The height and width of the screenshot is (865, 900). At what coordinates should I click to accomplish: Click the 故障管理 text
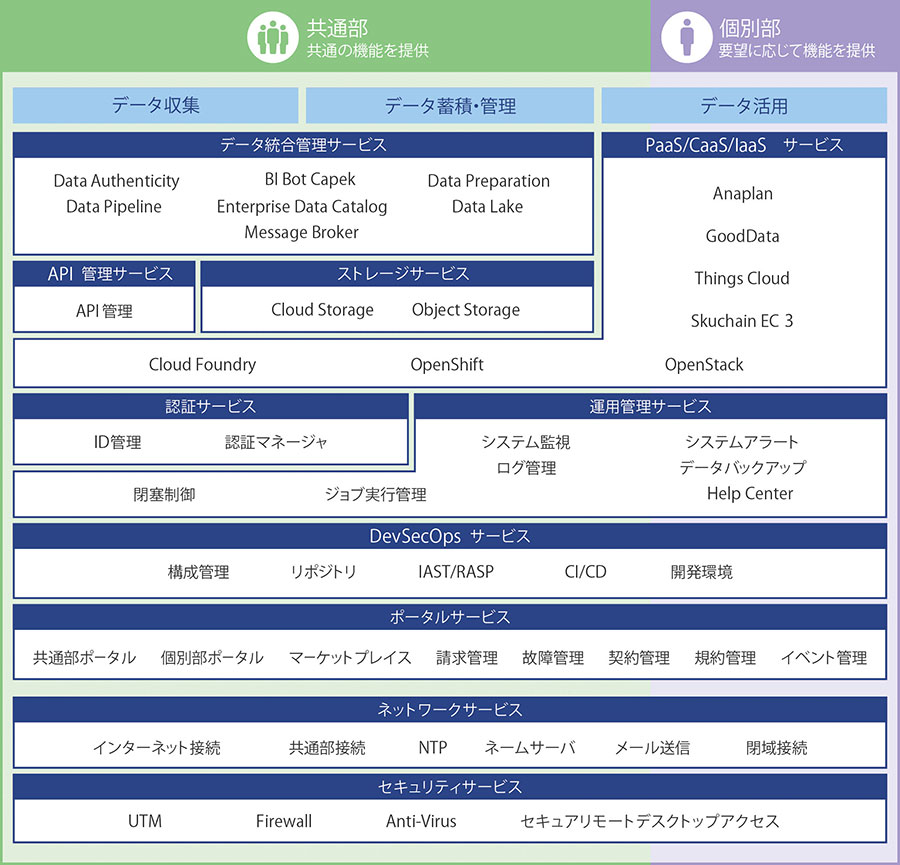553,658
